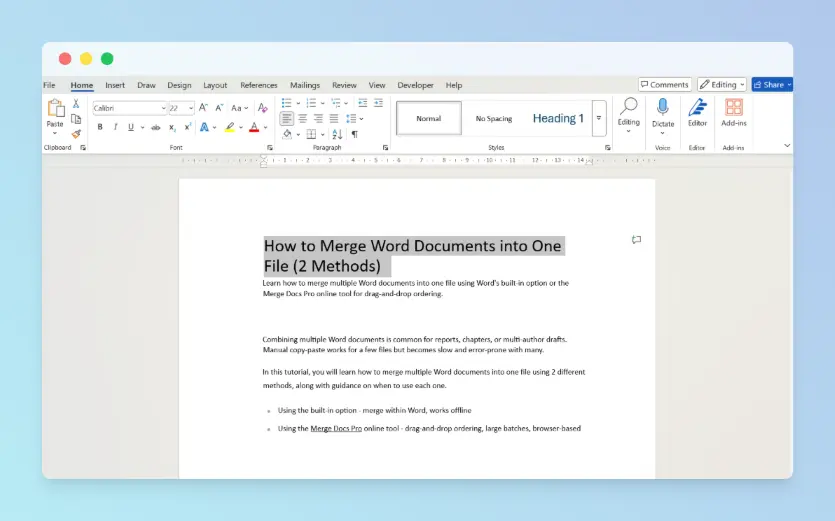The image size is (835, 521).
Task: Cut selection with the scissors icon
Action: (76, 103)
